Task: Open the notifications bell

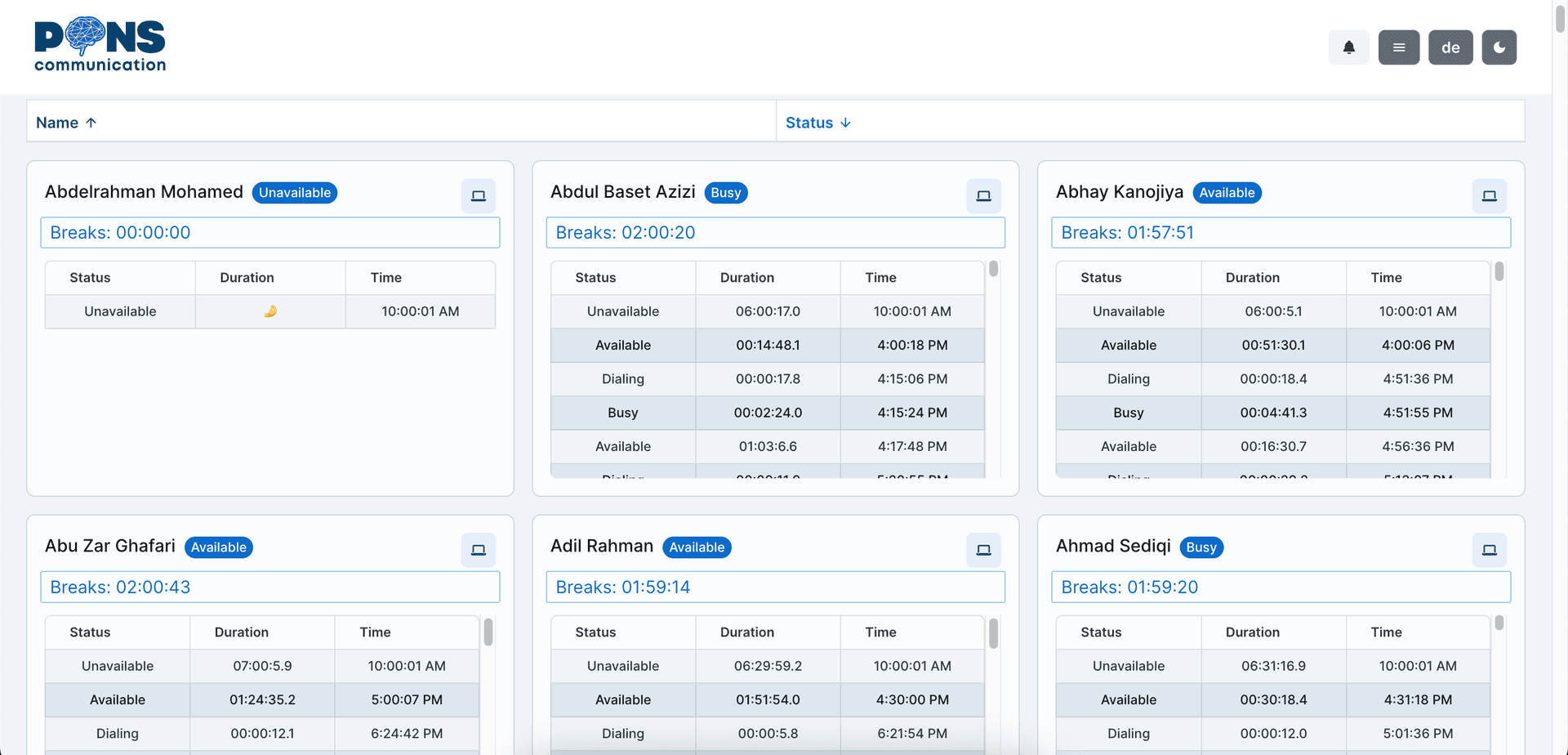Action: click(1348, 47)
